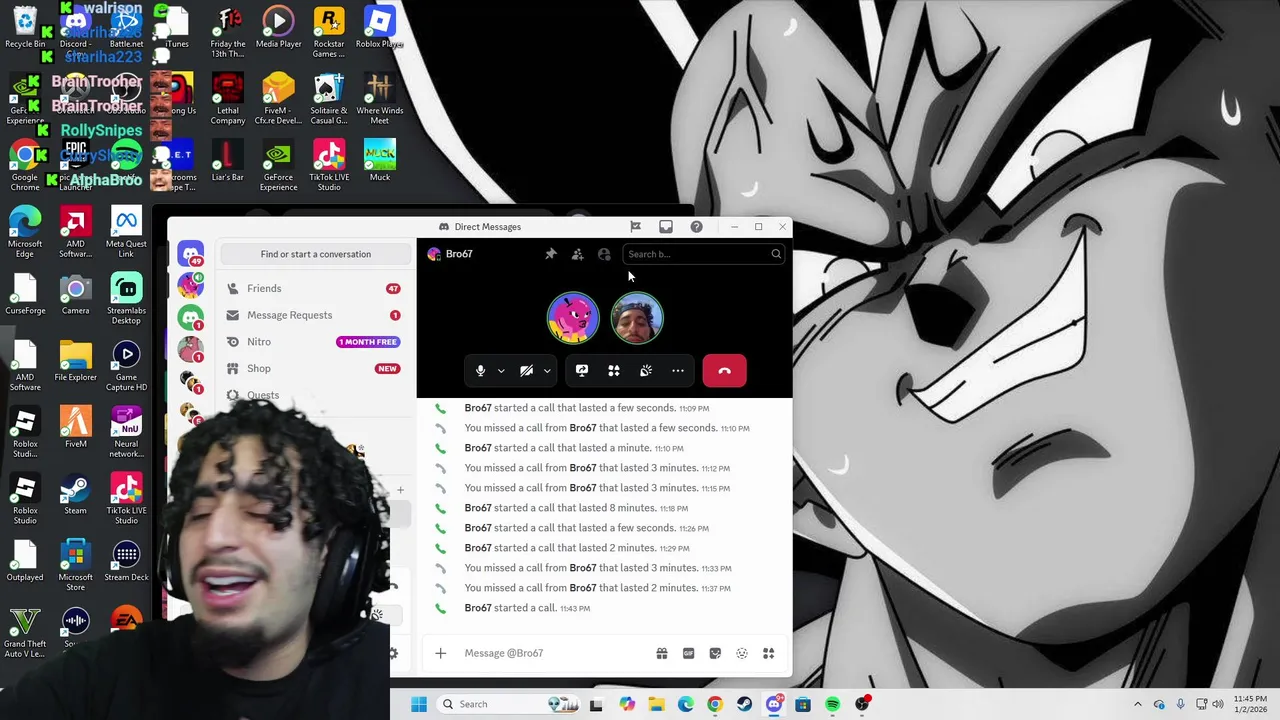The width and height of the screenshot is (1280, 720).
Task: Select the Recycle Bin desktop icon
Action: pos(25,27)
